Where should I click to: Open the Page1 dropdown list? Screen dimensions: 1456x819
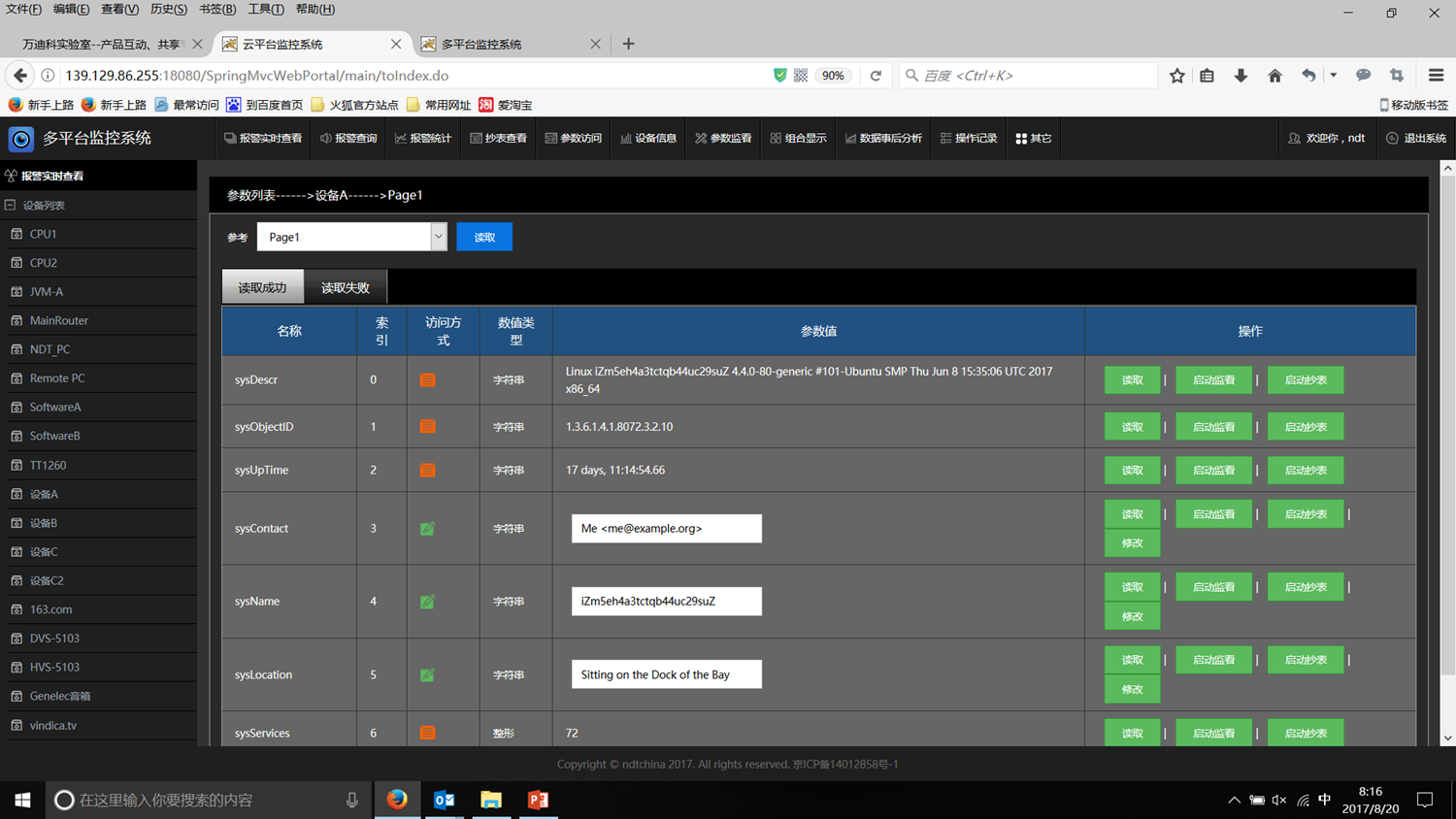coord(438,237)
